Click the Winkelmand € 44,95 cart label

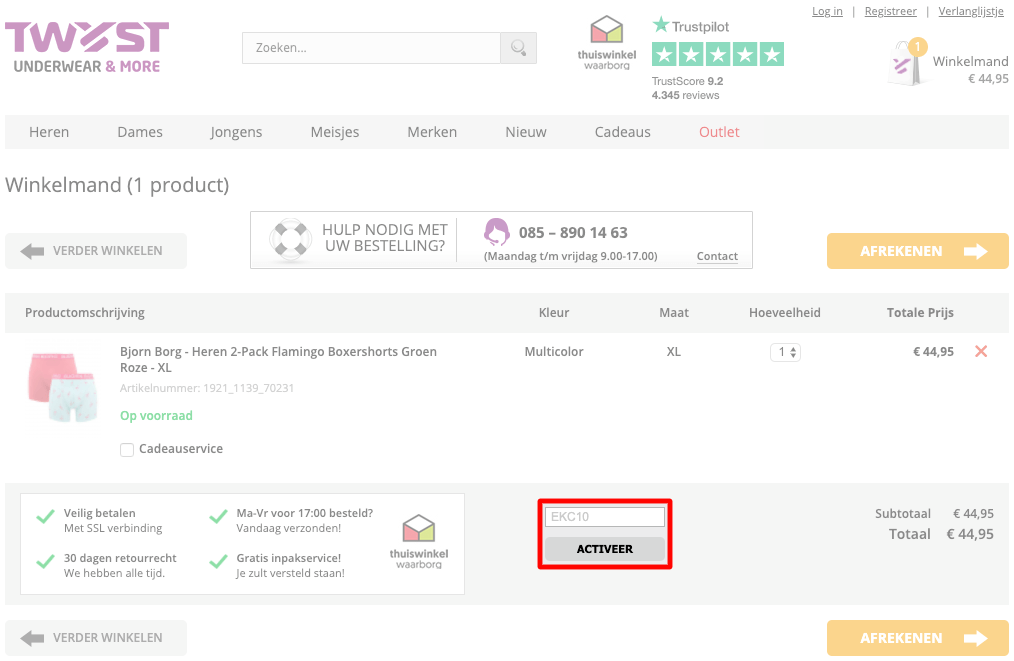click(x=970, y=70)
